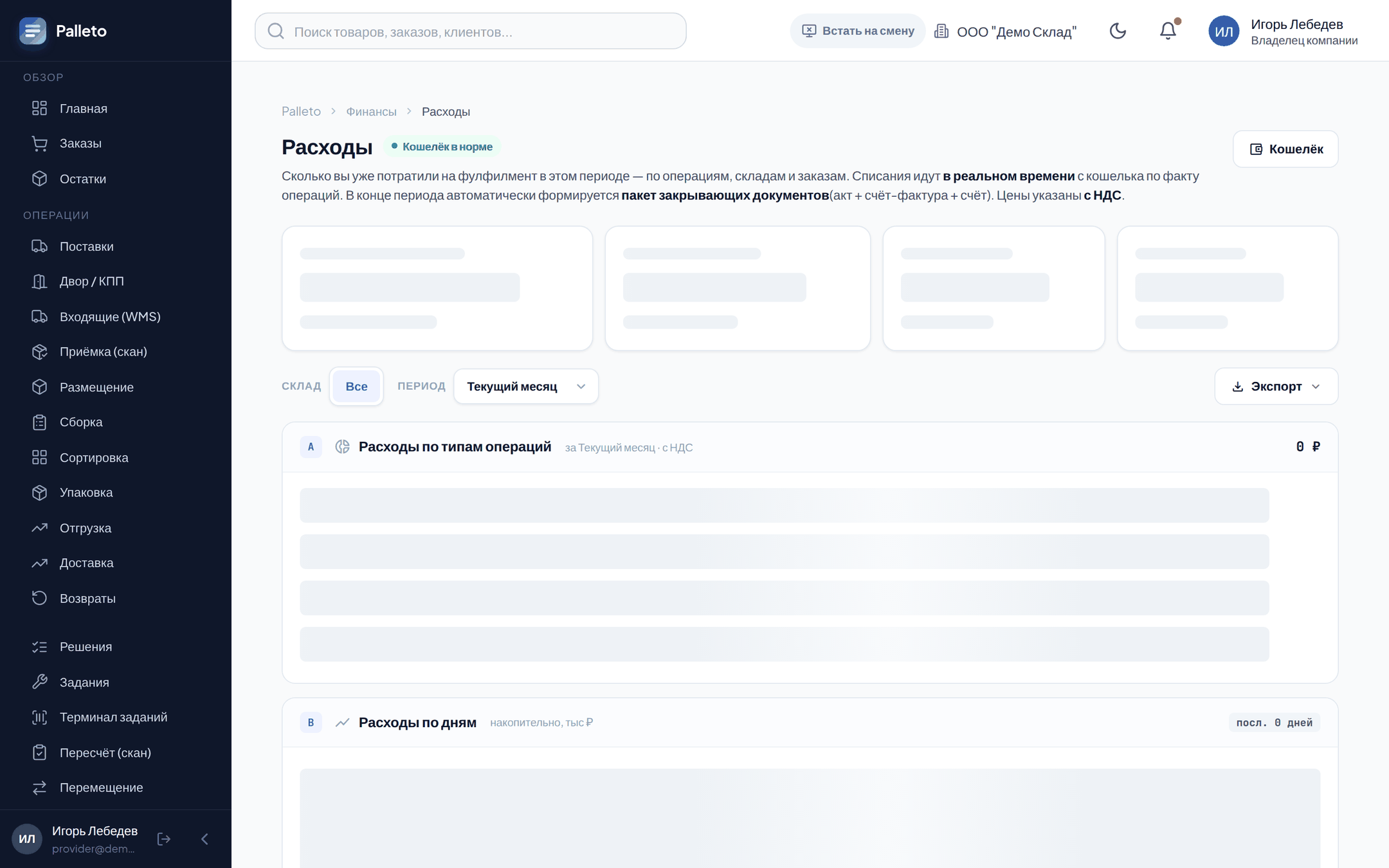Click the Сборка clipboard icon
The image size is (1389, 868).
click(40, 422)
